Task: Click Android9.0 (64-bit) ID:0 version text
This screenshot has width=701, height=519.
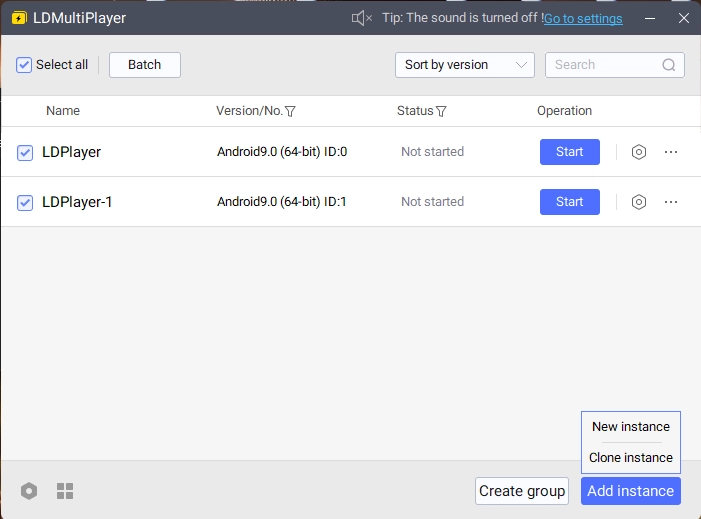Action: pos(282,152)
